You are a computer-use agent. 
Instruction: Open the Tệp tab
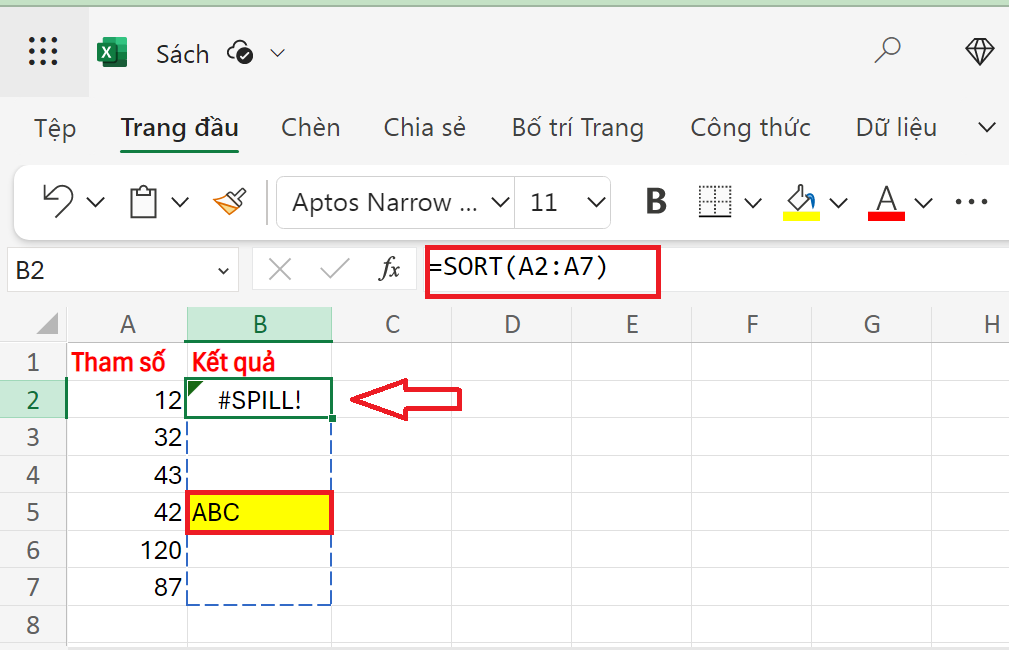coord(55,127)
